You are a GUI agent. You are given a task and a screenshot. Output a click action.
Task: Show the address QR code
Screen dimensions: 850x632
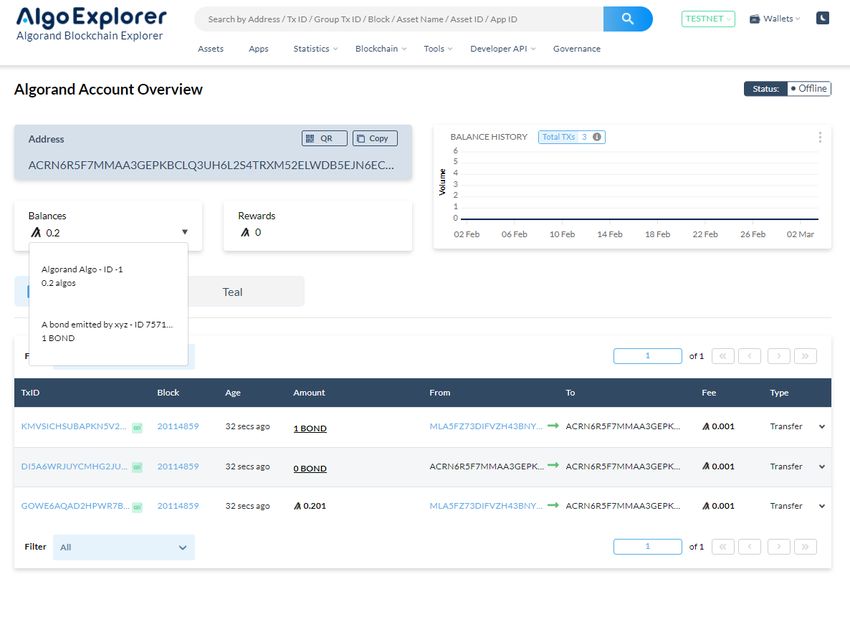click(324, 139)
